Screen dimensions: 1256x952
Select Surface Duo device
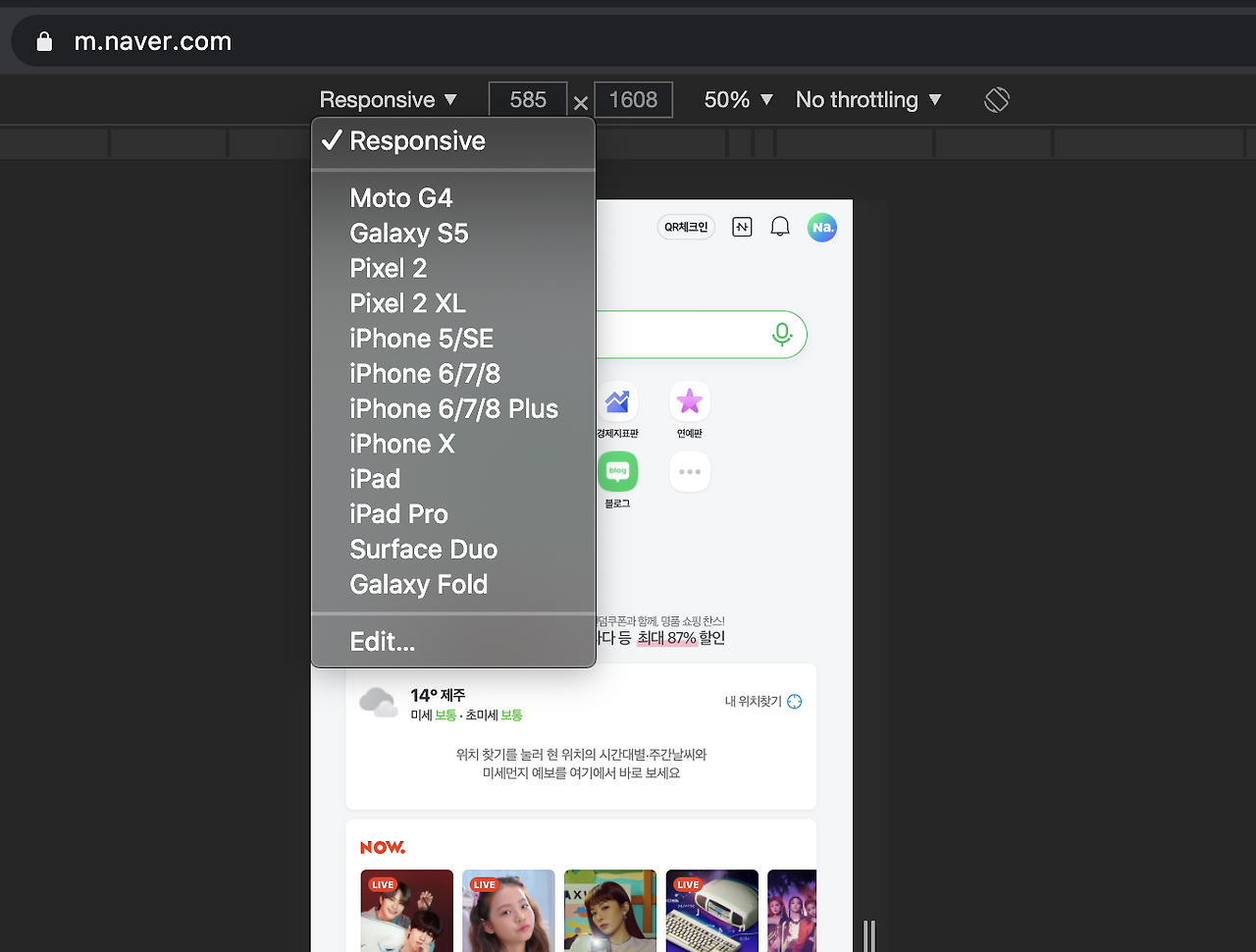click(x=453, y=550)
